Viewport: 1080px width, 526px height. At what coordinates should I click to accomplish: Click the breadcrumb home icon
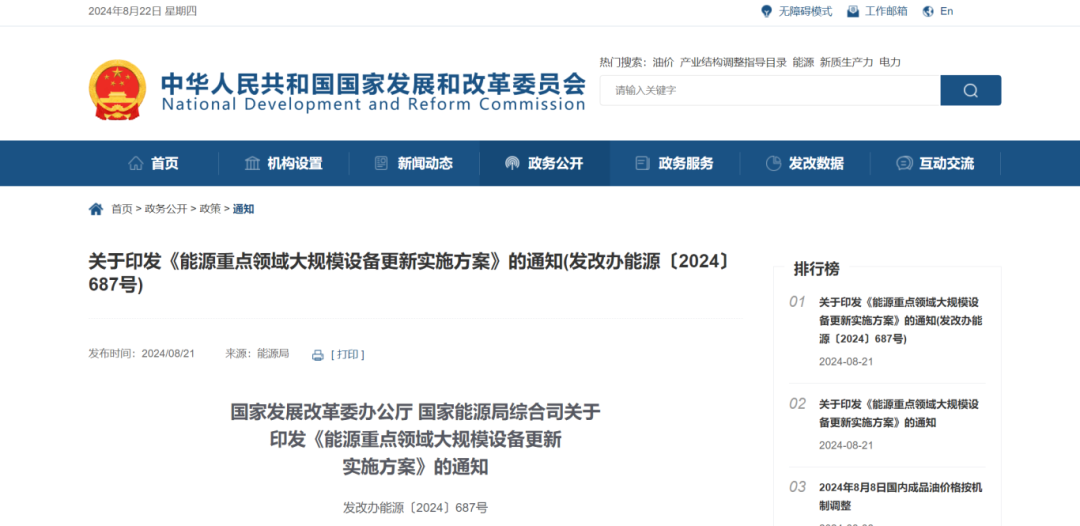point(96,209)
